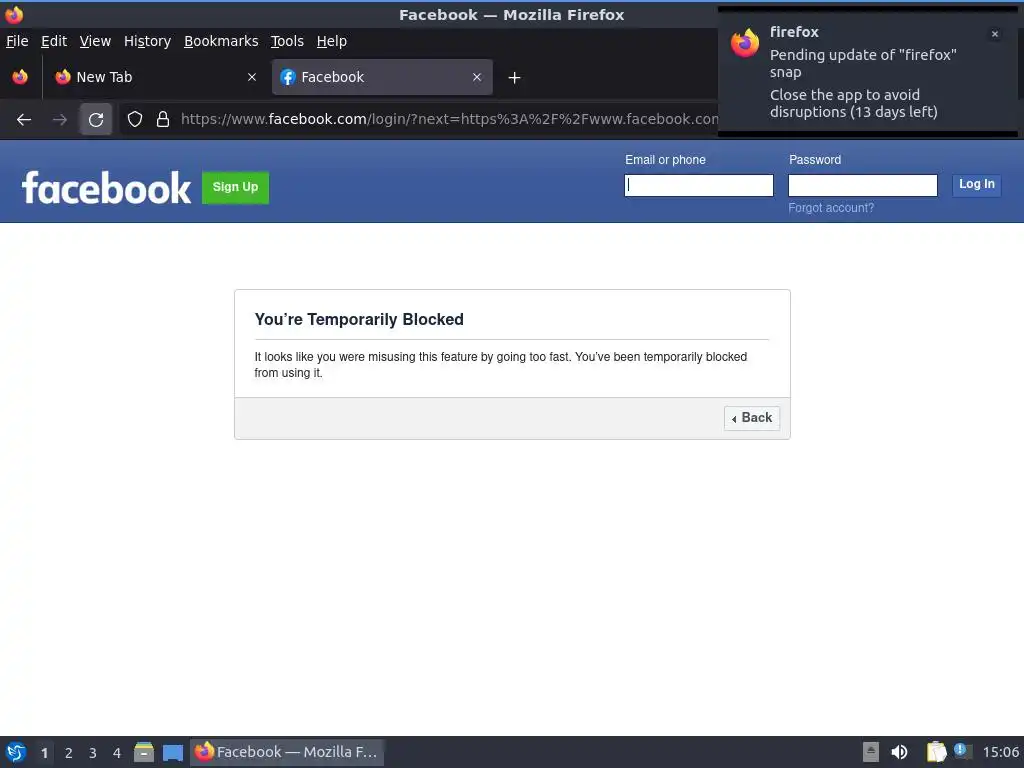Click the green Sign Up button
This screenshot has height=768, width=1024.
point(235,187)
